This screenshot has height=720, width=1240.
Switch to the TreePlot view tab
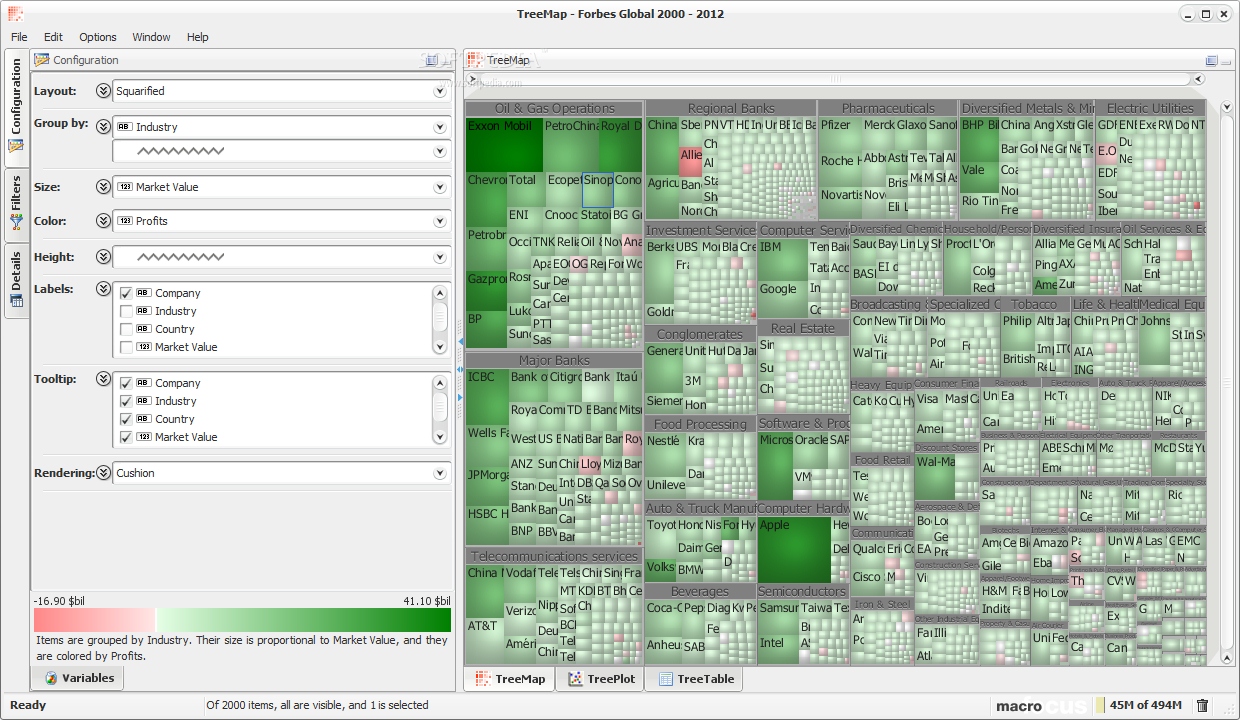[x=601, y=679]
